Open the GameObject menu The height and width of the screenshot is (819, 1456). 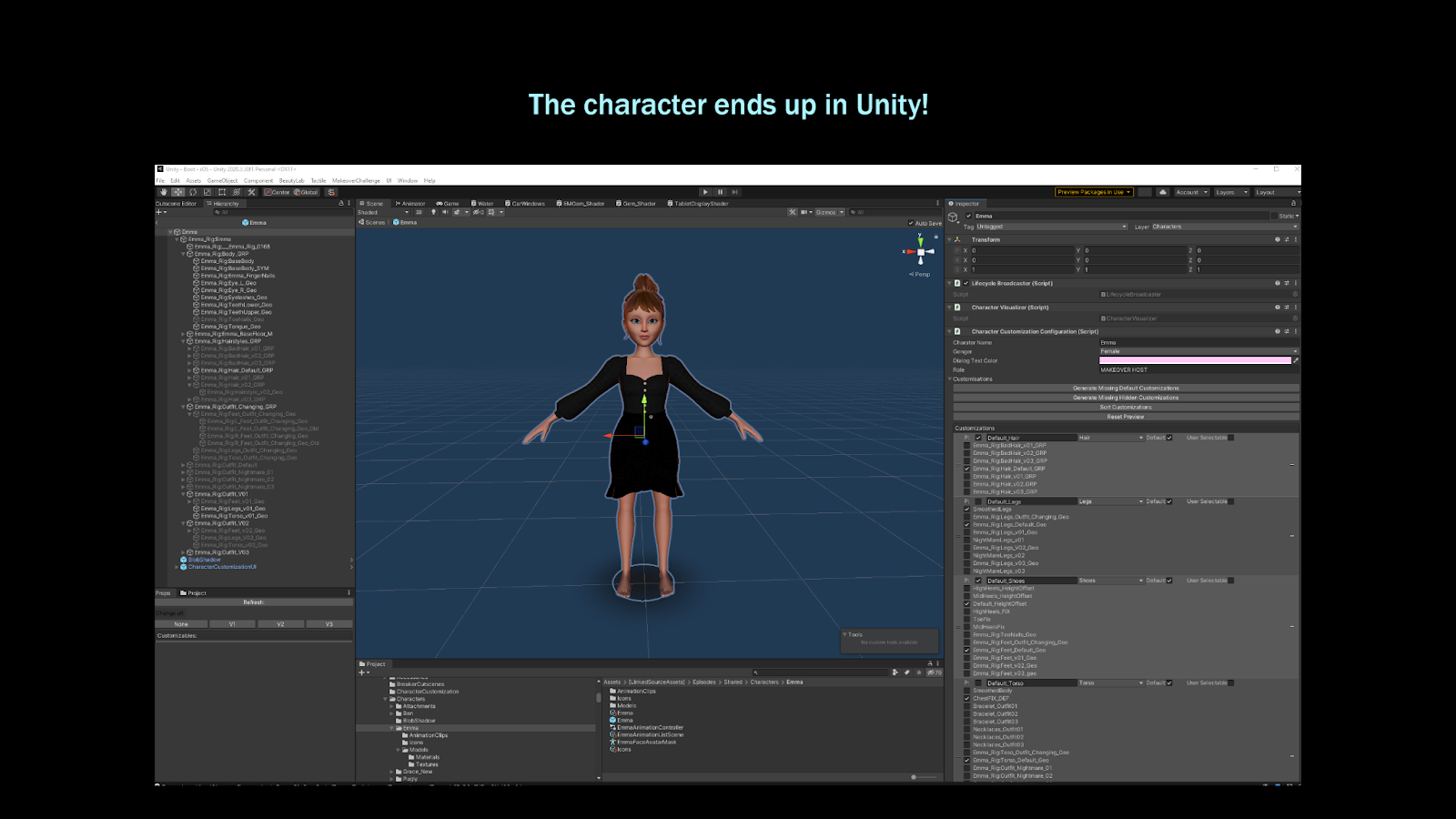222,180
